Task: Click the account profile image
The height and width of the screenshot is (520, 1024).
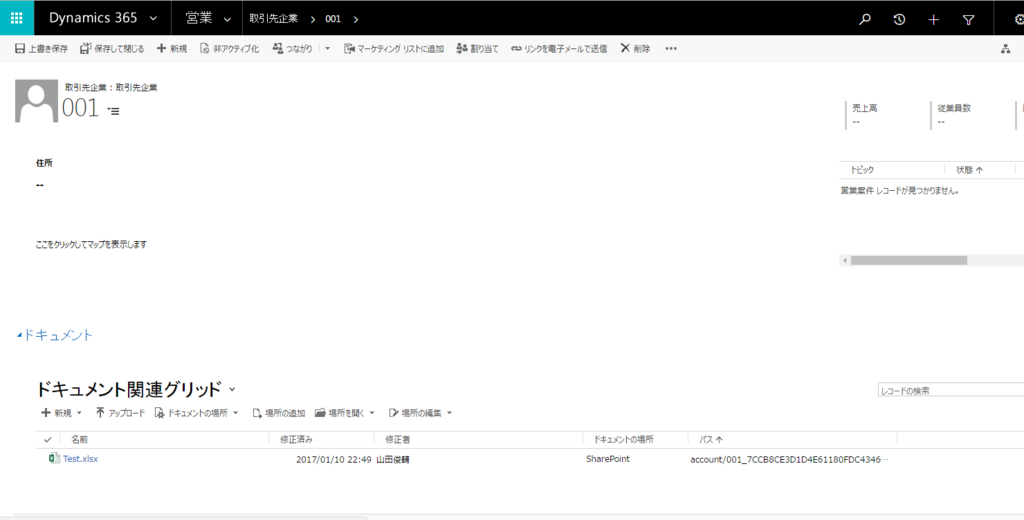Action: pyautogui.click(x=37, y=101)
